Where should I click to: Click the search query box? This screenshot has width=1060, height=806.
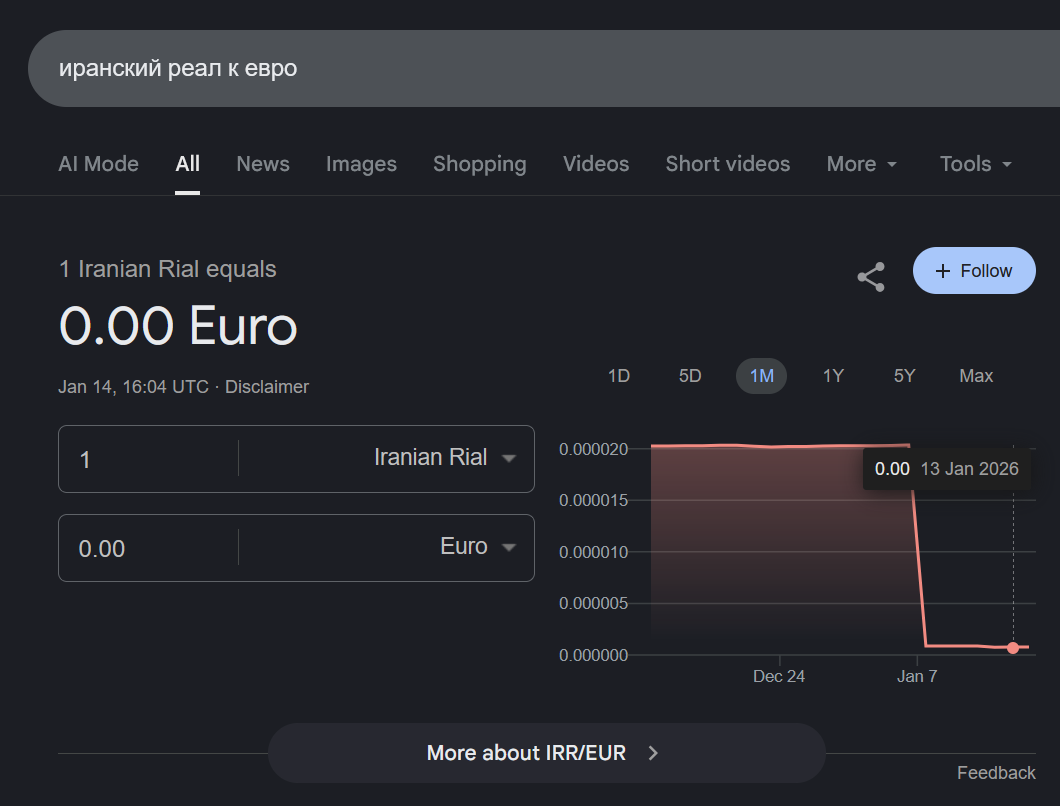coord(500,68)
